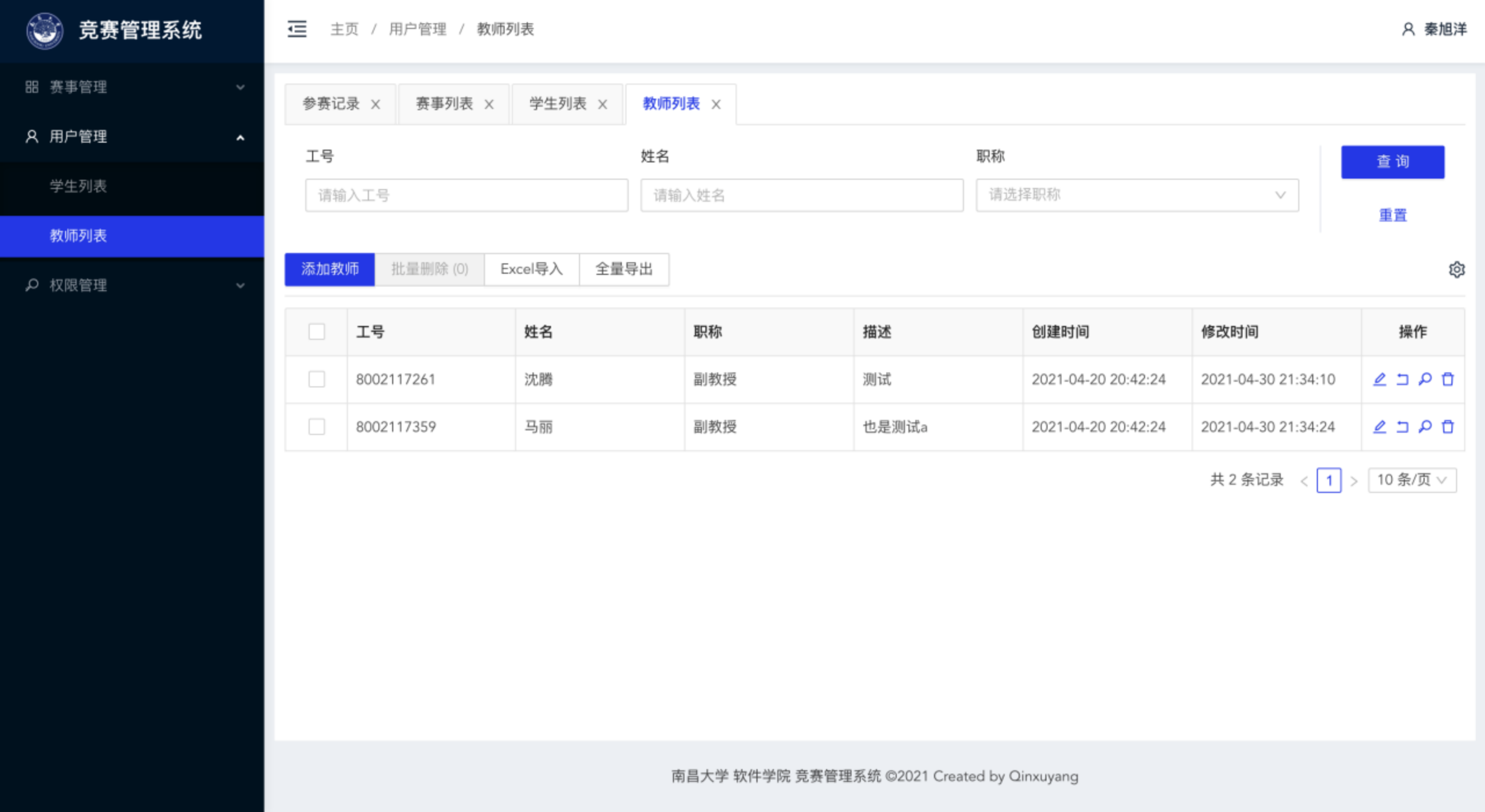Image resolution: width=1485 pixels, height=812 pixels.
Task: Click the reset icon in 马丽 row
Action: click(1402, 427)
